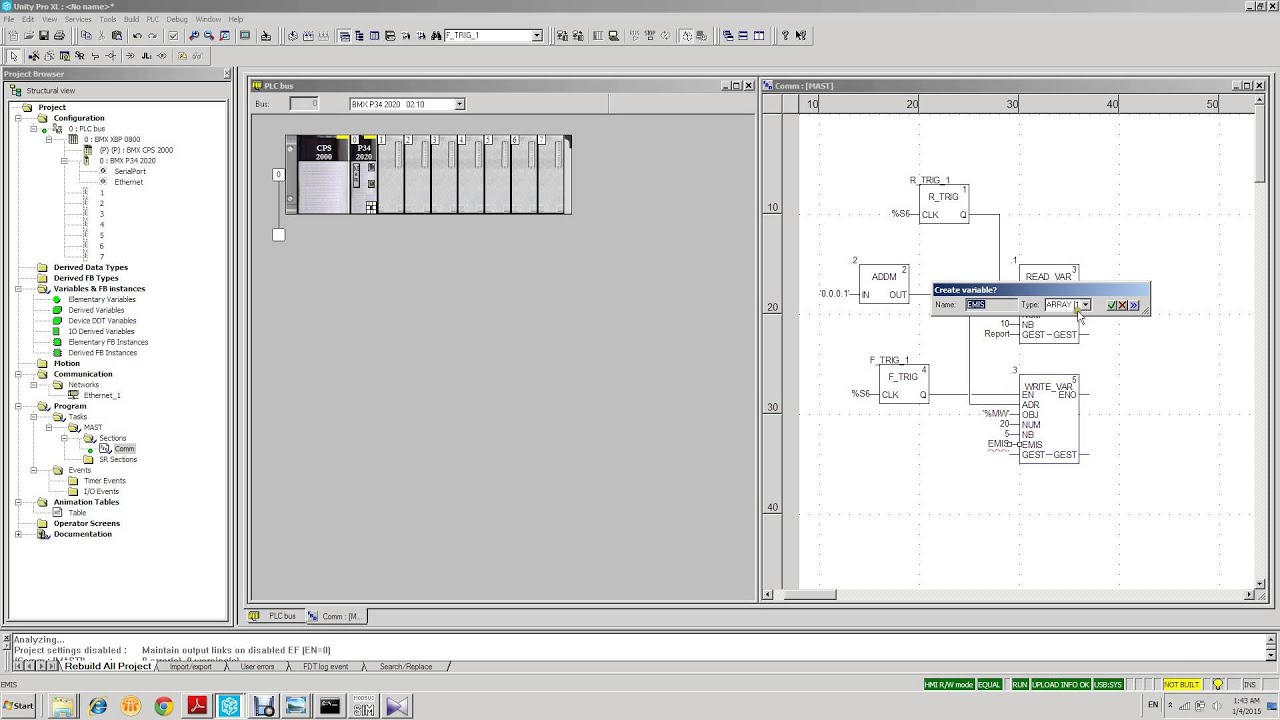This screenshot has width=1280, height=720.
Task: Click the READ_VAR function block
Action: [x=1049, y=305]
